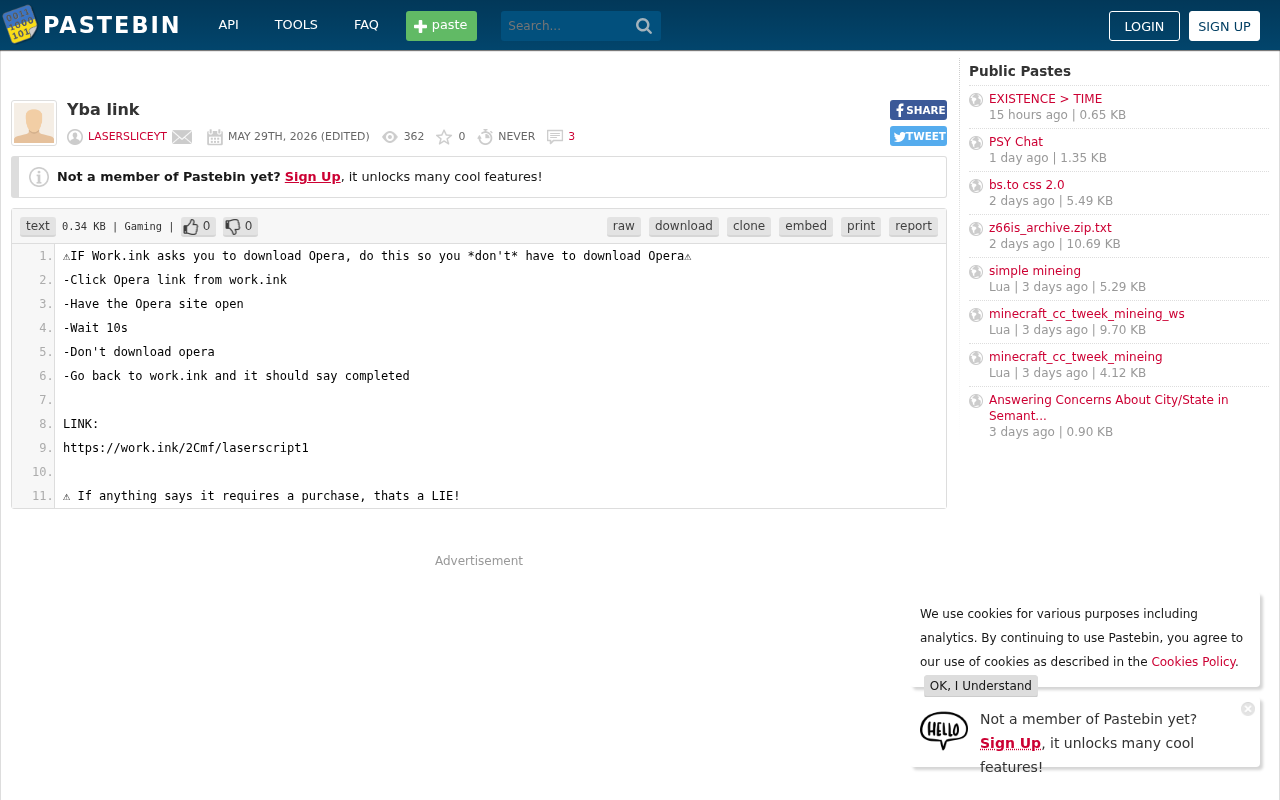Image resolution: width=1280 pixels, height=800 pixels.
Task: Click the LOGIN button
Action: 1144,26
